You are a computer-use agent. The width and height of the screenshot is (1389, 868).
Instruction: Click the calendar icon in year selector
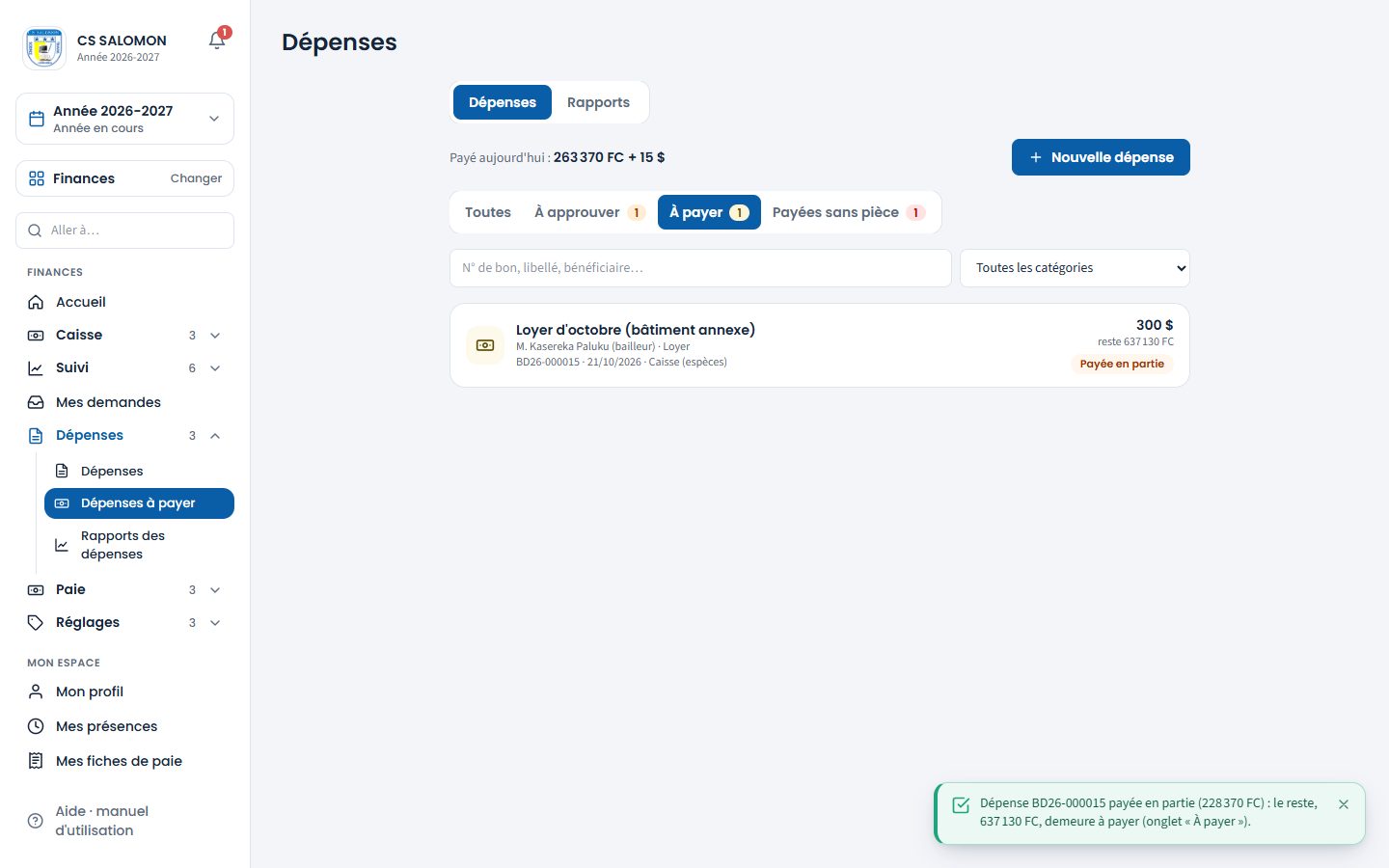(x=37, y=119)
